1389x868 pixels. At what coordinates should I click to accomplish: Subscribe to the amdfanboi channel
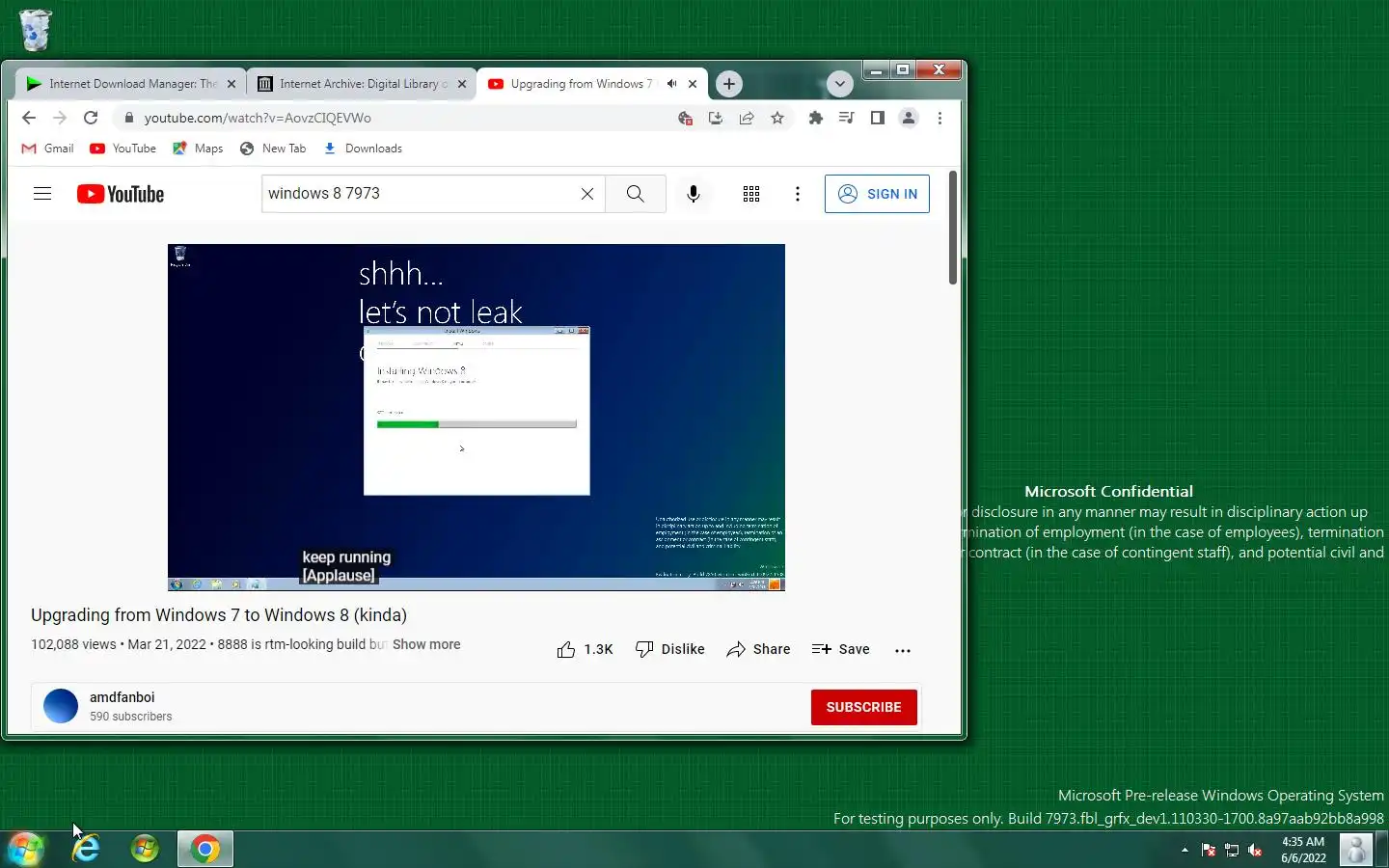click(x=864, y=707)
